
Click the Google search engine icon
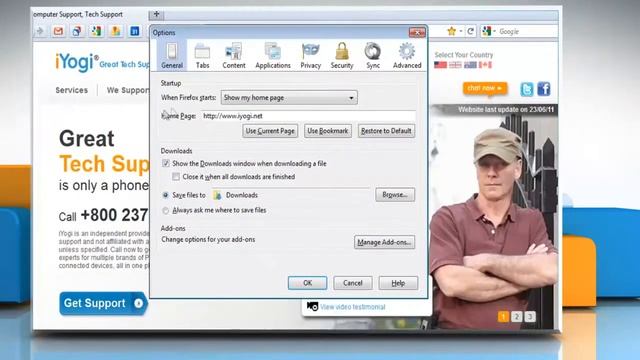486,31
